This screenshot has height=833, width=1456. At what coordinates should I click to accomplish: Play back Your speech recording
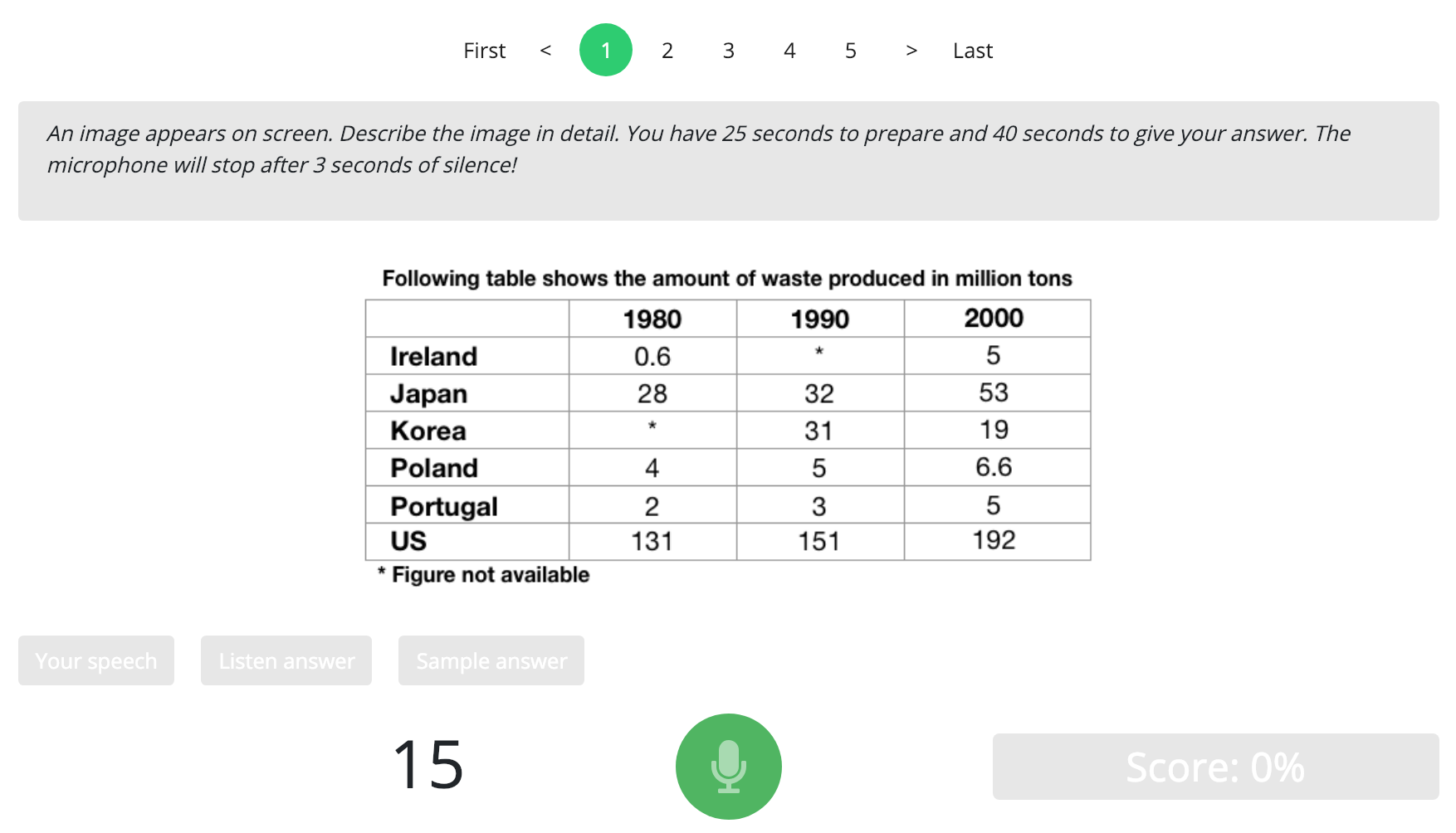click(95, 660)
